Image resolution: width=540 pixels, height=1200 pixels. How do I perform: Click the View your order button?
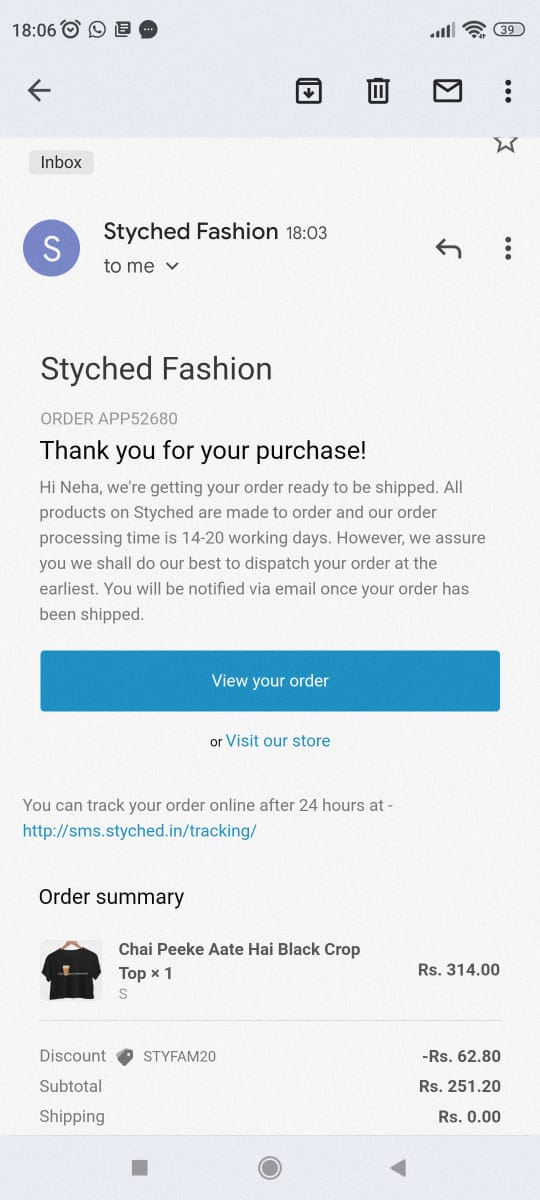(x=270, y=681)
